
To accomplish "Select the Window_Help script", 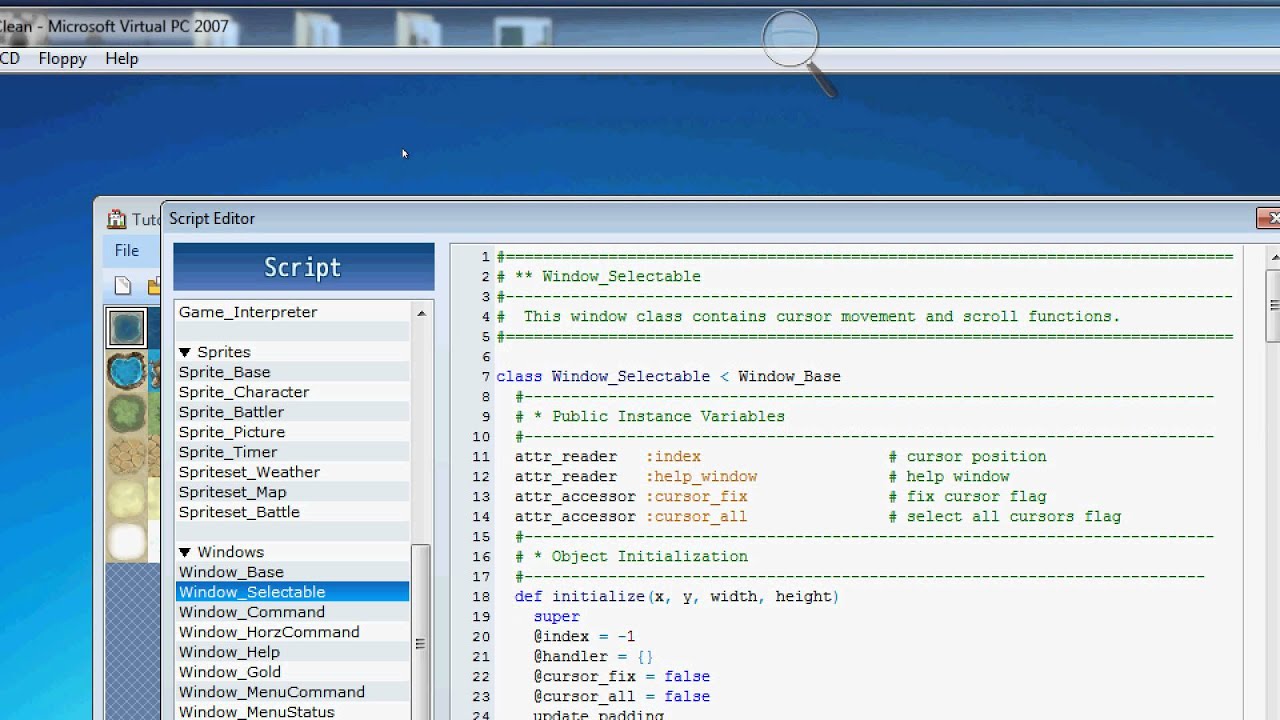I will [x=294, y=652].
